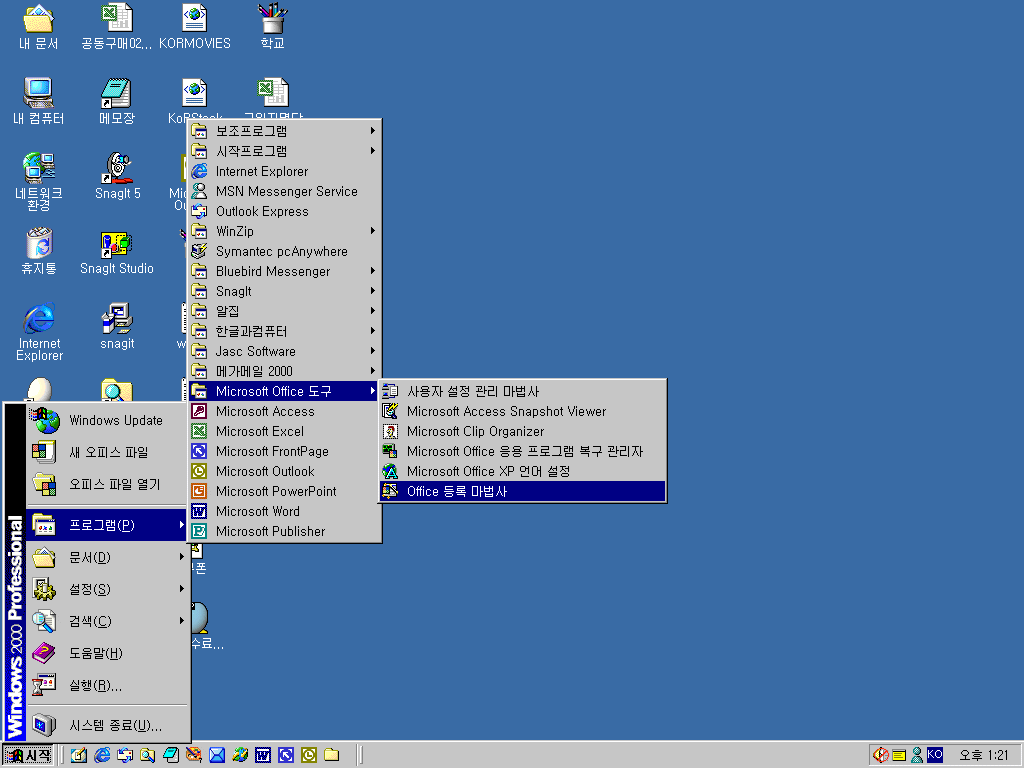Open Microsoft Outlook in the Programs menu
This screenshot has height=768, width=1024.
284,472
